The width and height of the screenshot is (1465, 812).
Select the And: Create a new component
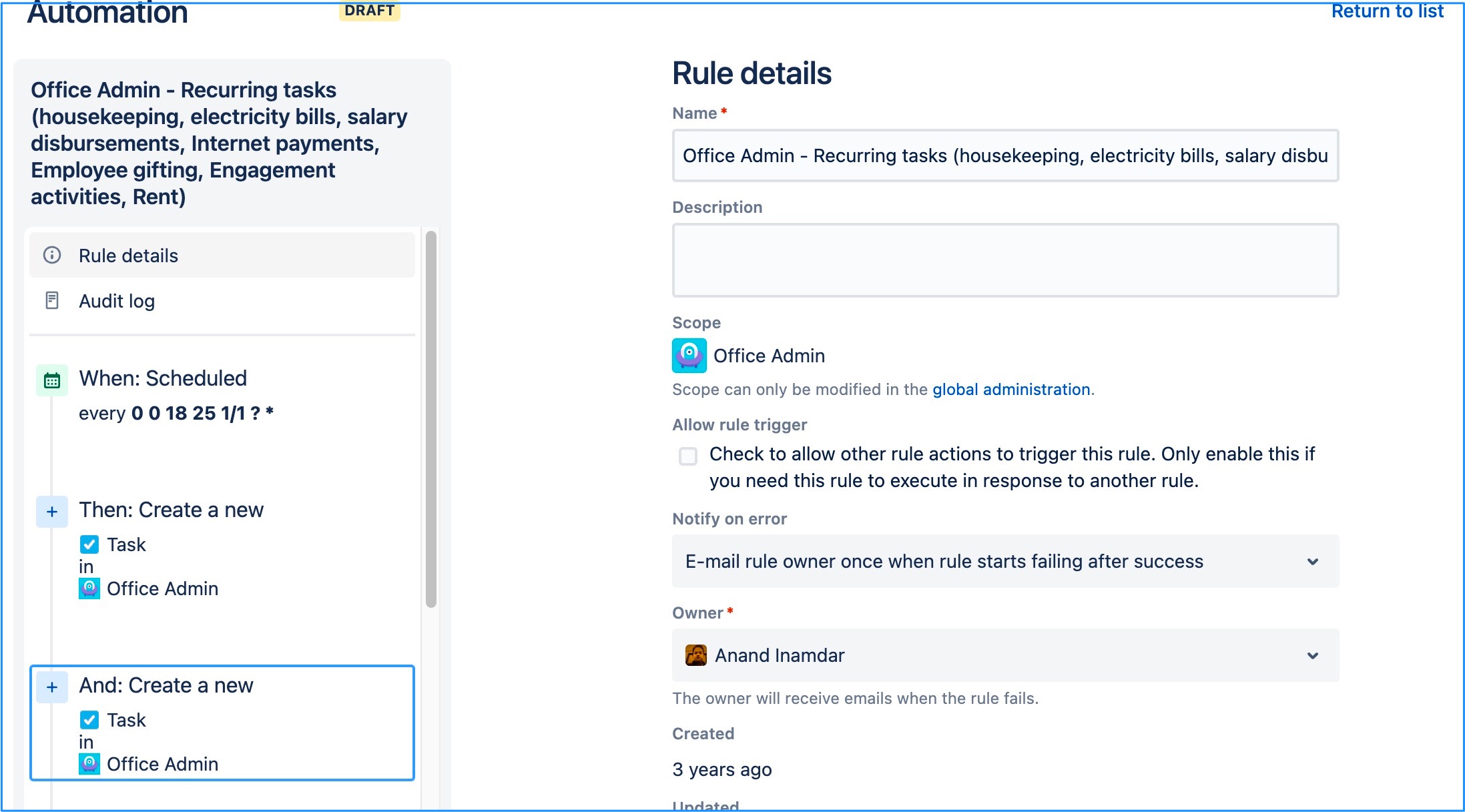pyautogui.click(x=222, y=723)
